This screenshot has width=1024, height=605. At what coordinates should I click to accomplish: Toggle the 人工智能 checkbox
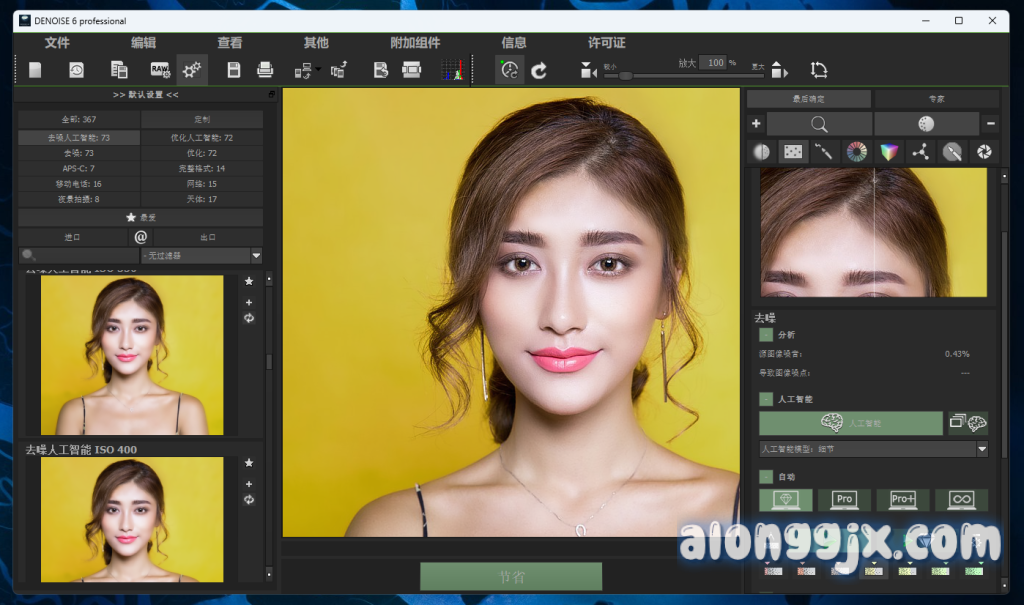766,399
